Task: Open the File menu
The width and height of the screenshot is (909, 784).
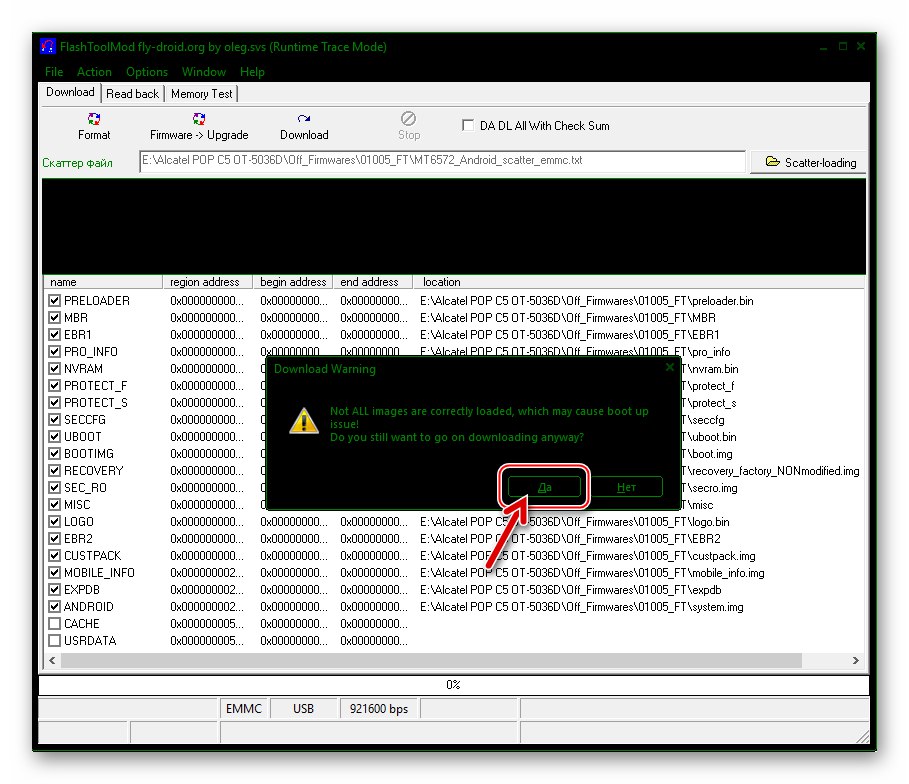Action: point(54,72)
